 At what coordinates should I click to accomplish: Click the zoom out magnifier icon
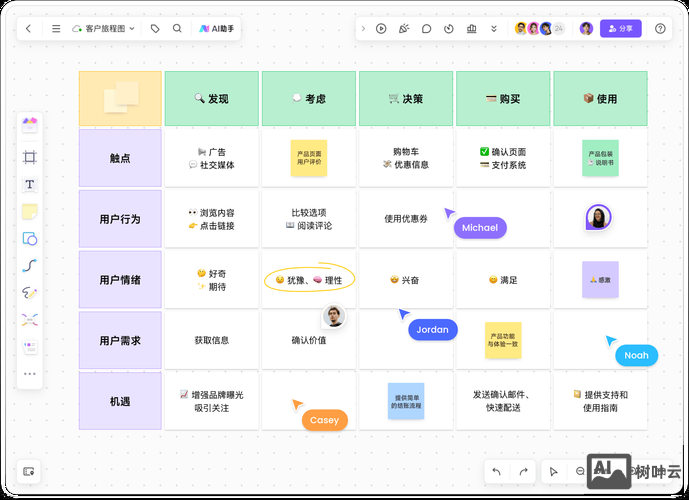coord(580,471)
